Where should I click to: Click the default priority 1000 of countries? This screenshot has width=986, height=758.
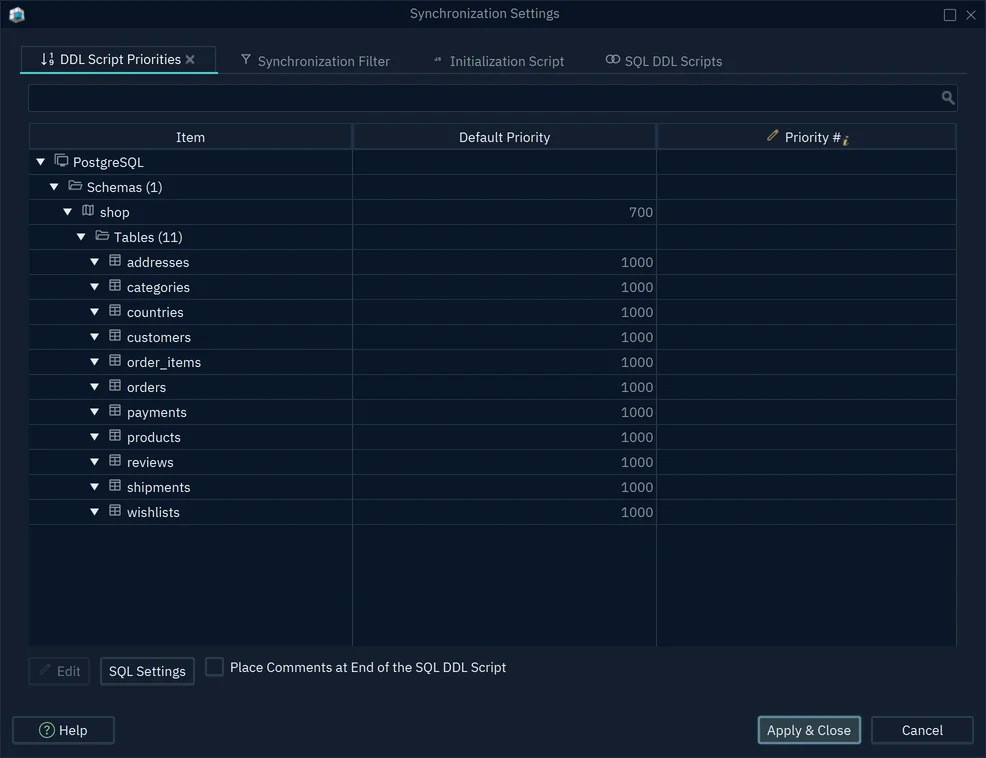[x=504, y=312]
